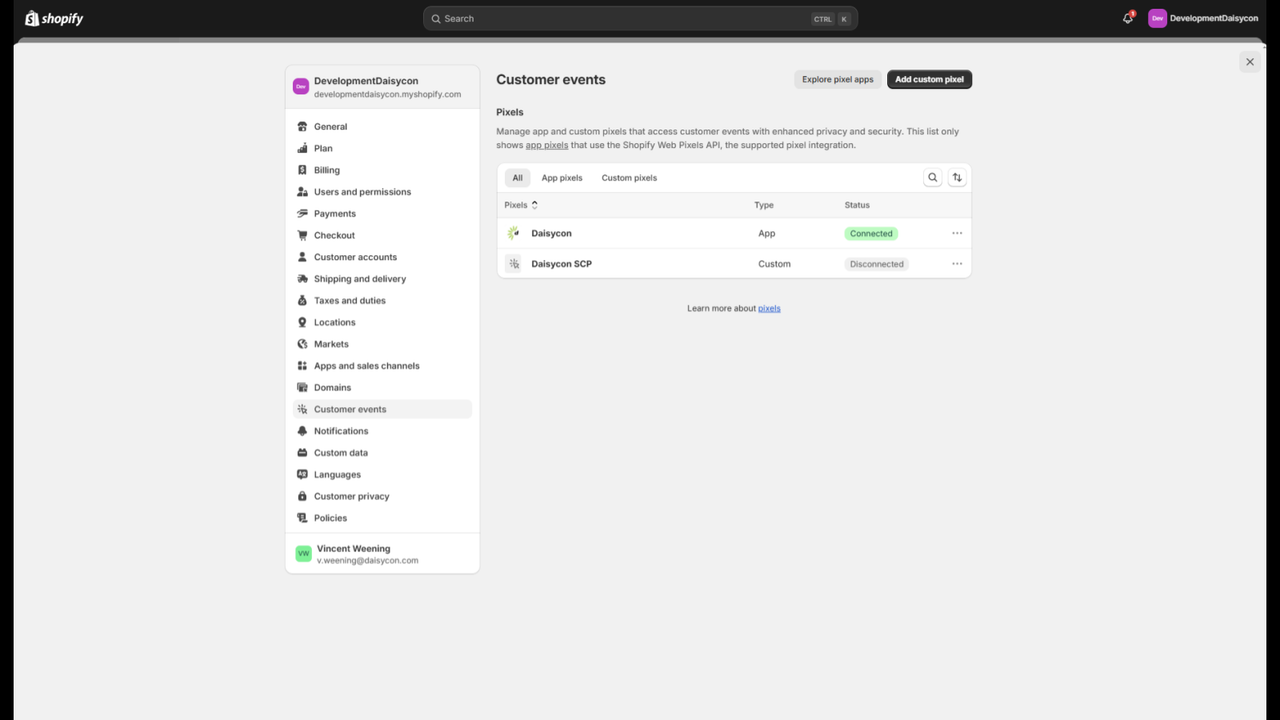The height and width of the screenshot is (720, 1280).
Task: Open the sort pixels button
Action: [x=957, y=178]
